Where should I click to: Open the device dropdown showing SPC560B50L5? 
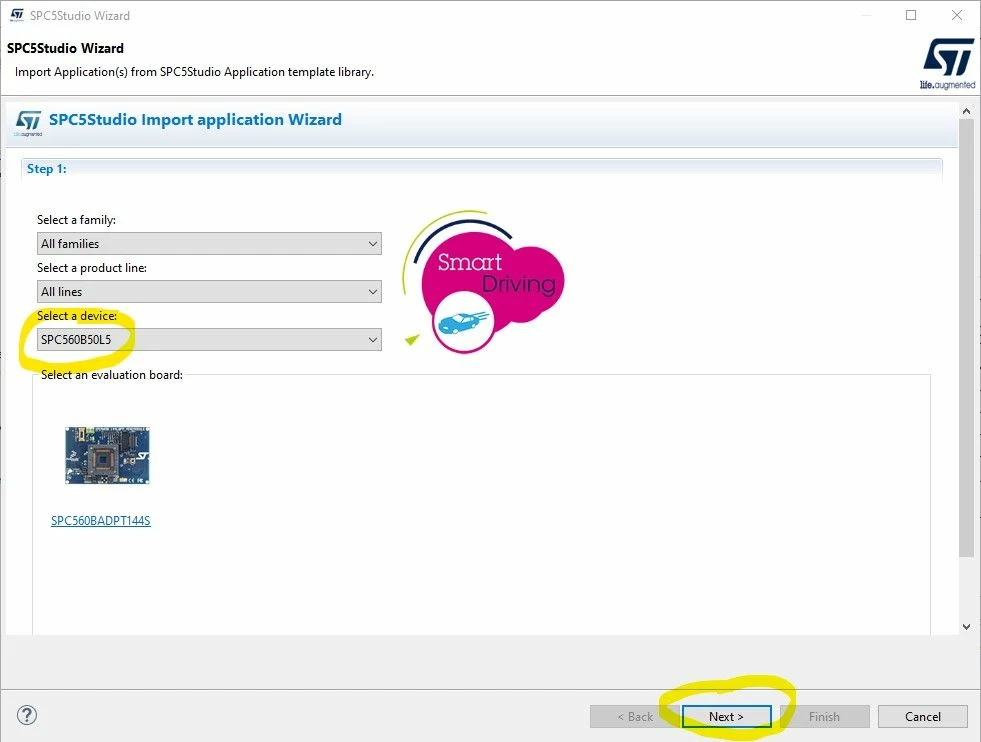coord(209,340)
